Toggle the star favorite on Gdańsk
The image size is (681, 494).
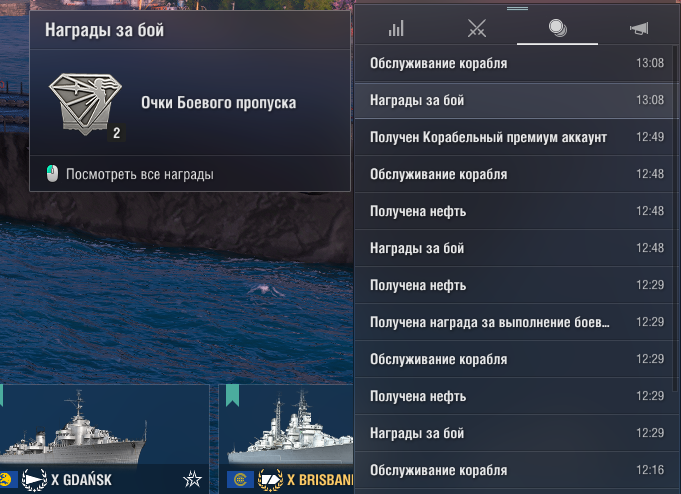tap(192, 479)
